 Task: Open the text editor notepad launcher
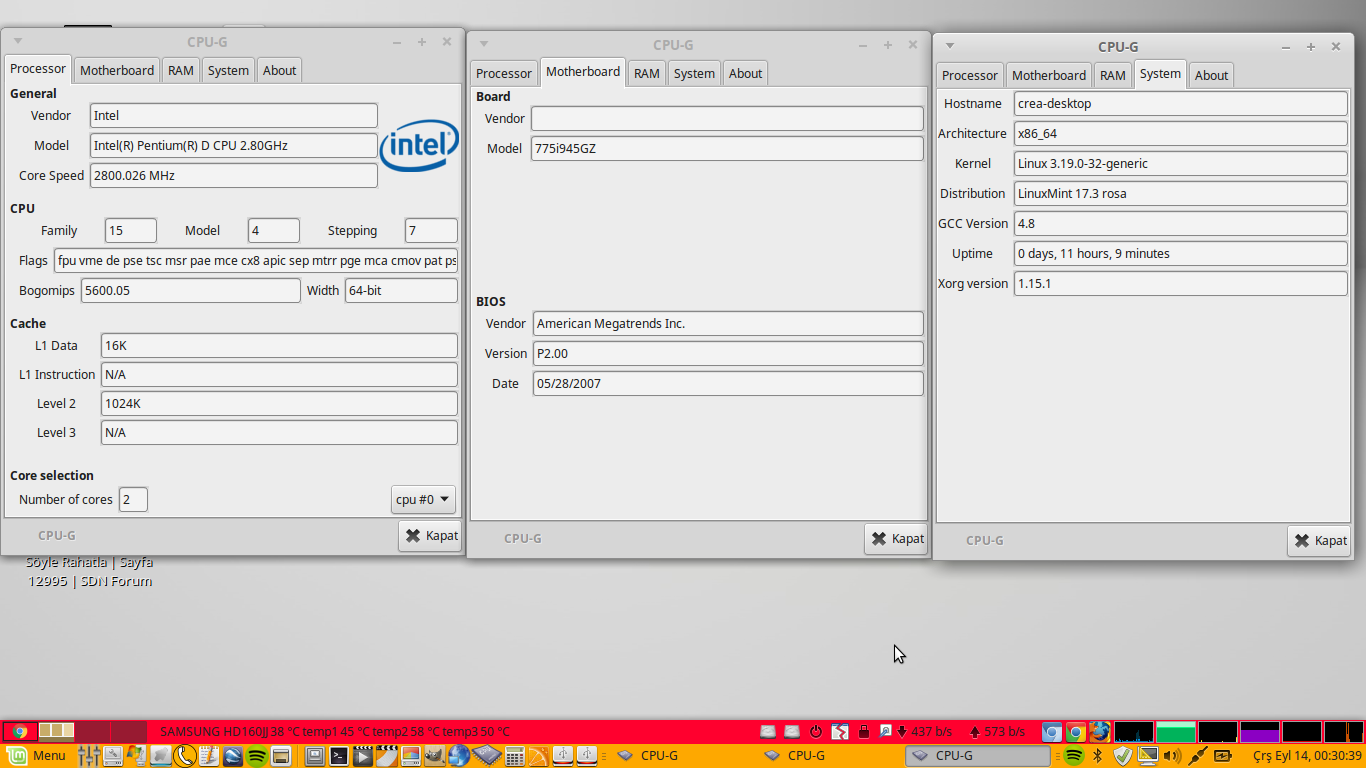(209, 756)
